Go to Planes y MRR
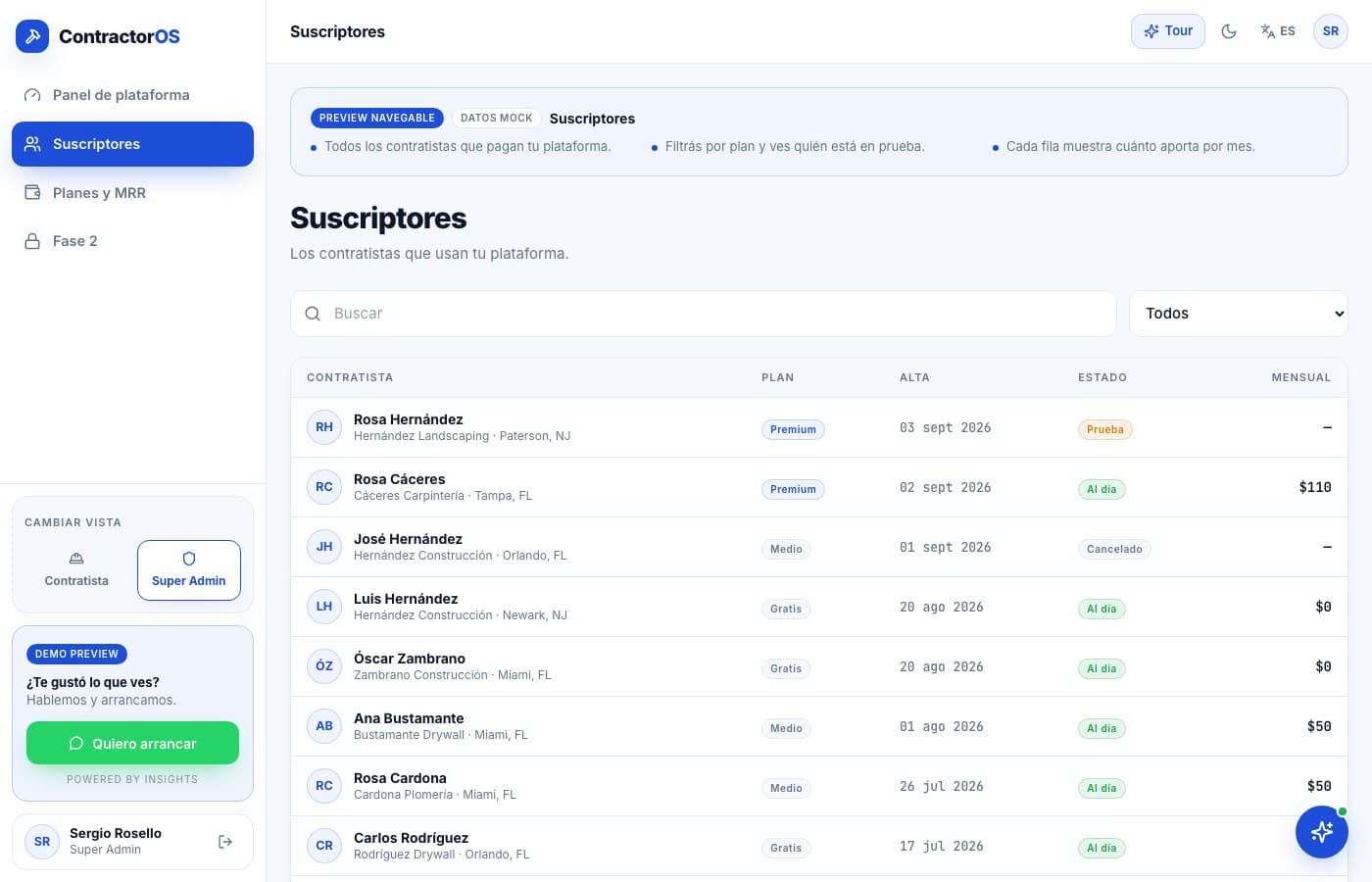The width and height of the screenshot is (1372, 882). point(132,193)
